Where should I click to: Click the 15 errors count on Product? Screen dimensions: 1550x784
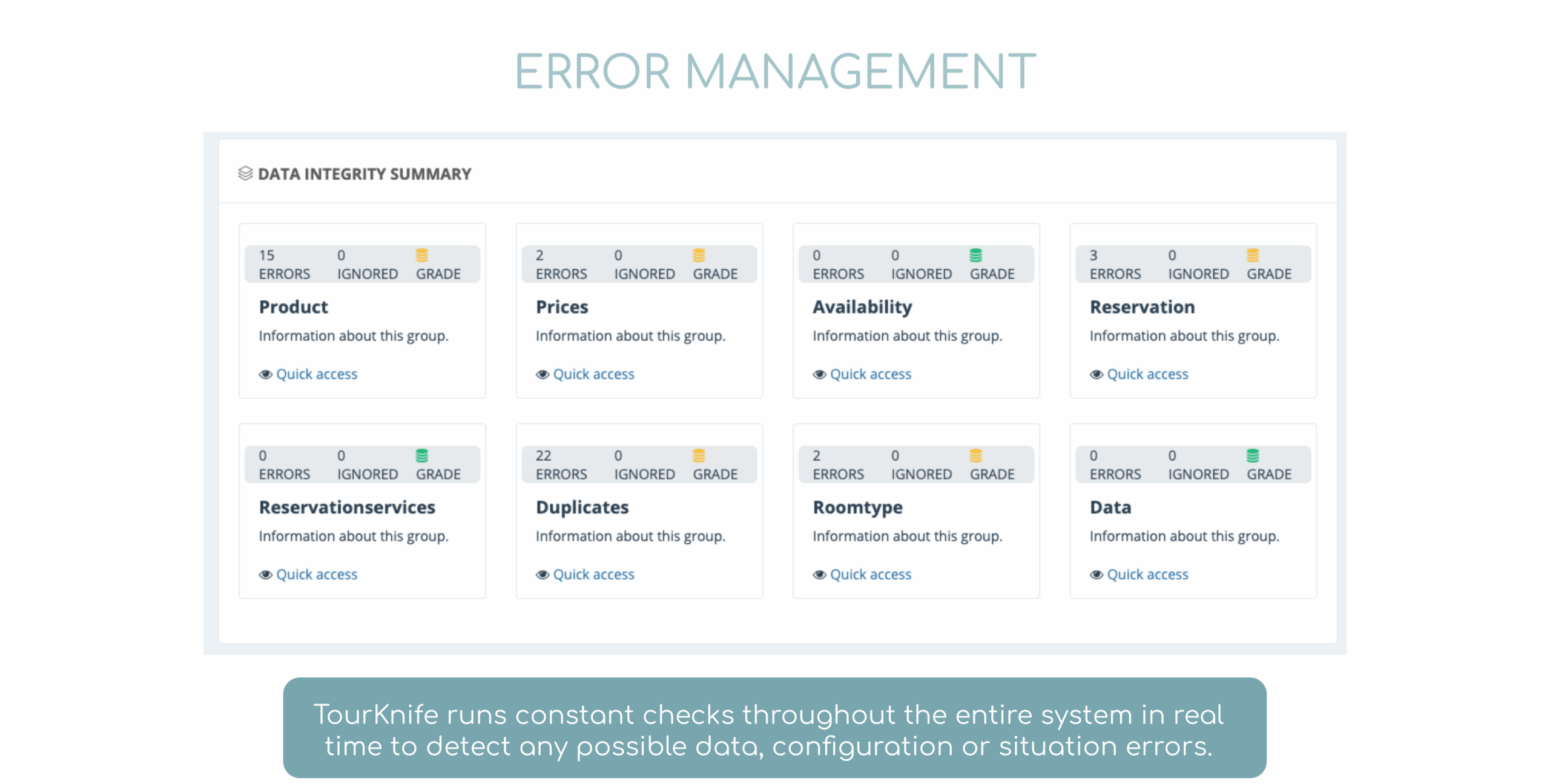pos(266,255)
